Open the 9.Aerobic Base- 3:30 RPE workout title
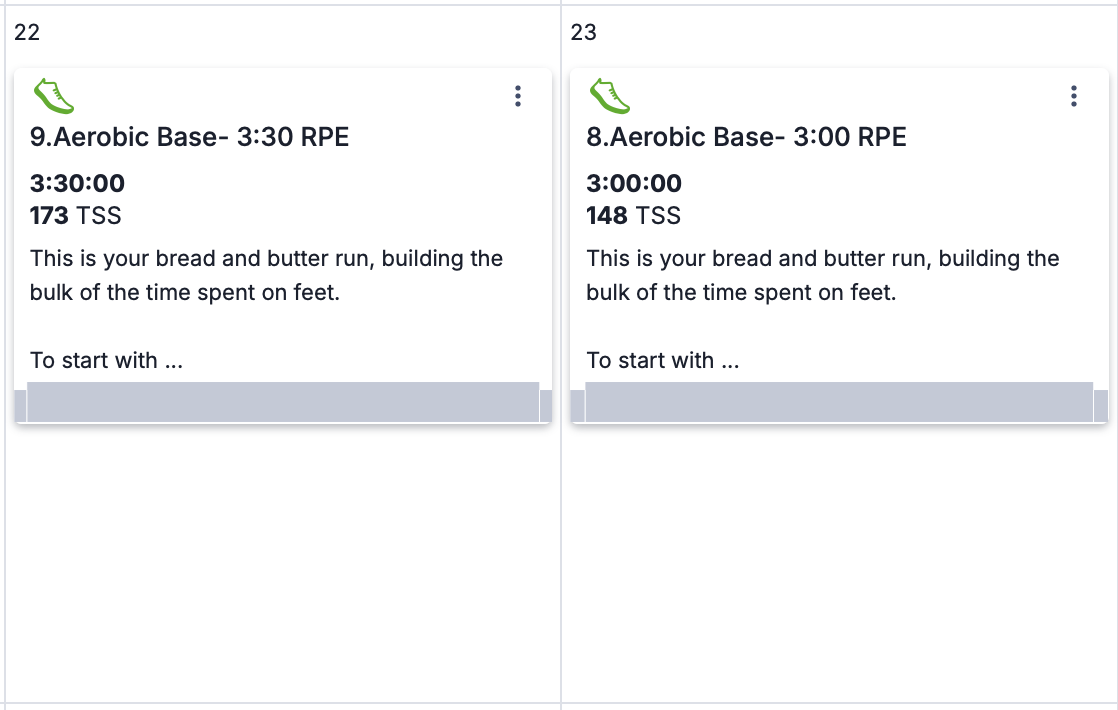Image resolution: width=1118 pixels, height=710 pixels. pyautogui.click(x=190, y=137)
